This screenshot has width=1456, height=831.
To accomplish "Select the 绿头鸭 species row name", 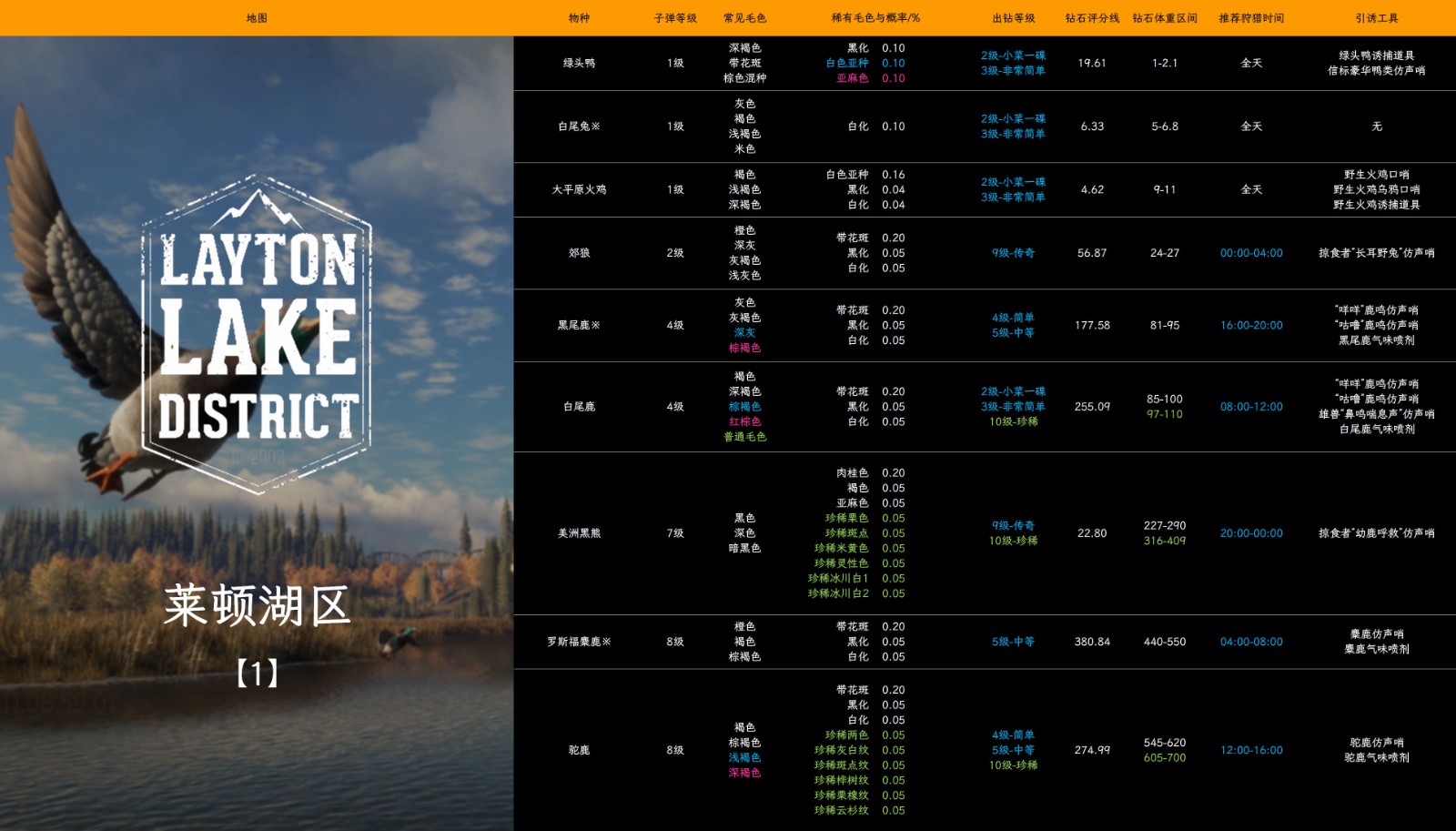I will tap(579, 63).
